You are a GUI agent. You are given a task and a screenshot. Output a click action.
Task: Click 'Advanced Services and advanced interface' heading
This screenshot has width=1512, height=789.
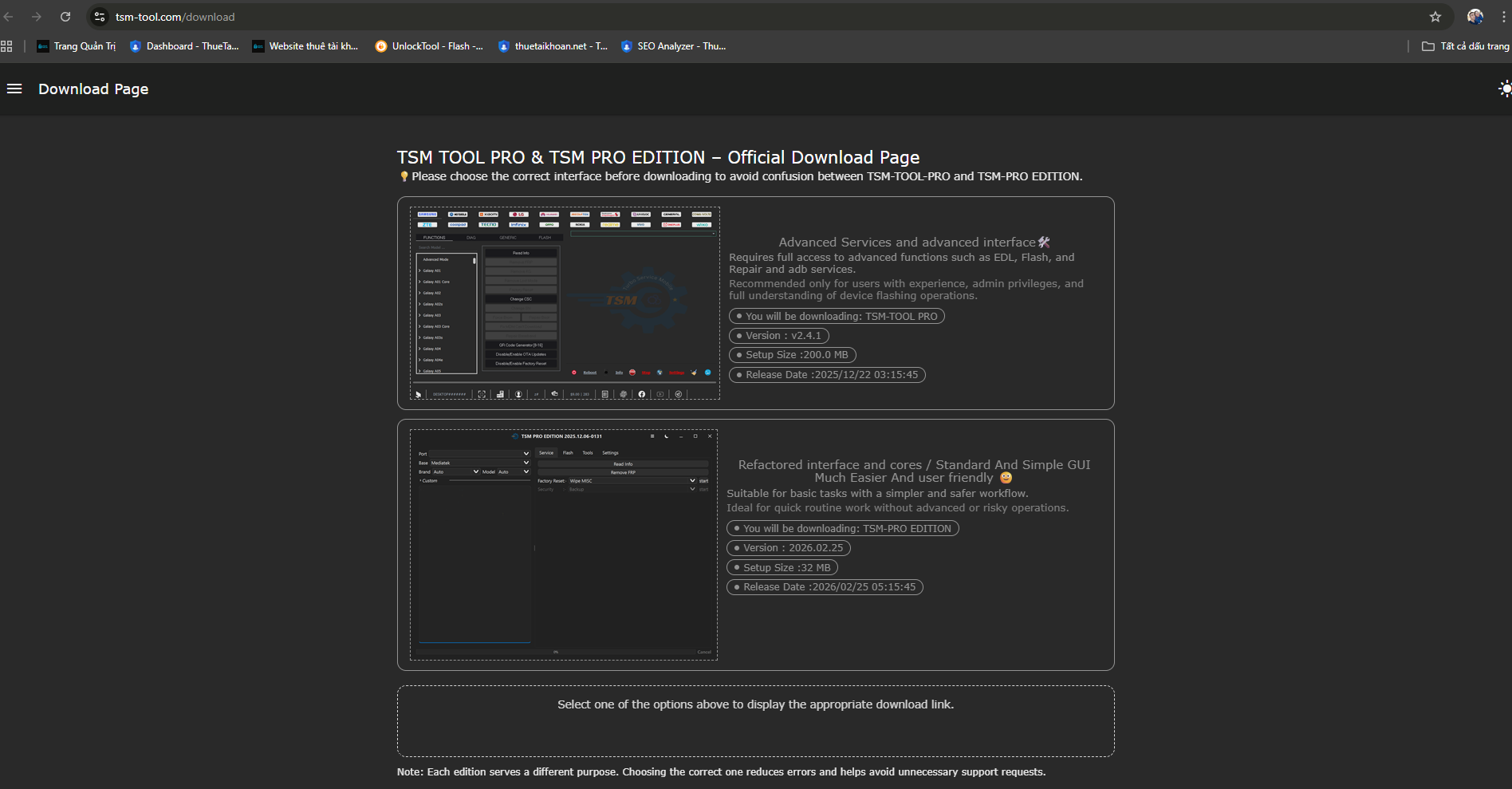[914, 242]
